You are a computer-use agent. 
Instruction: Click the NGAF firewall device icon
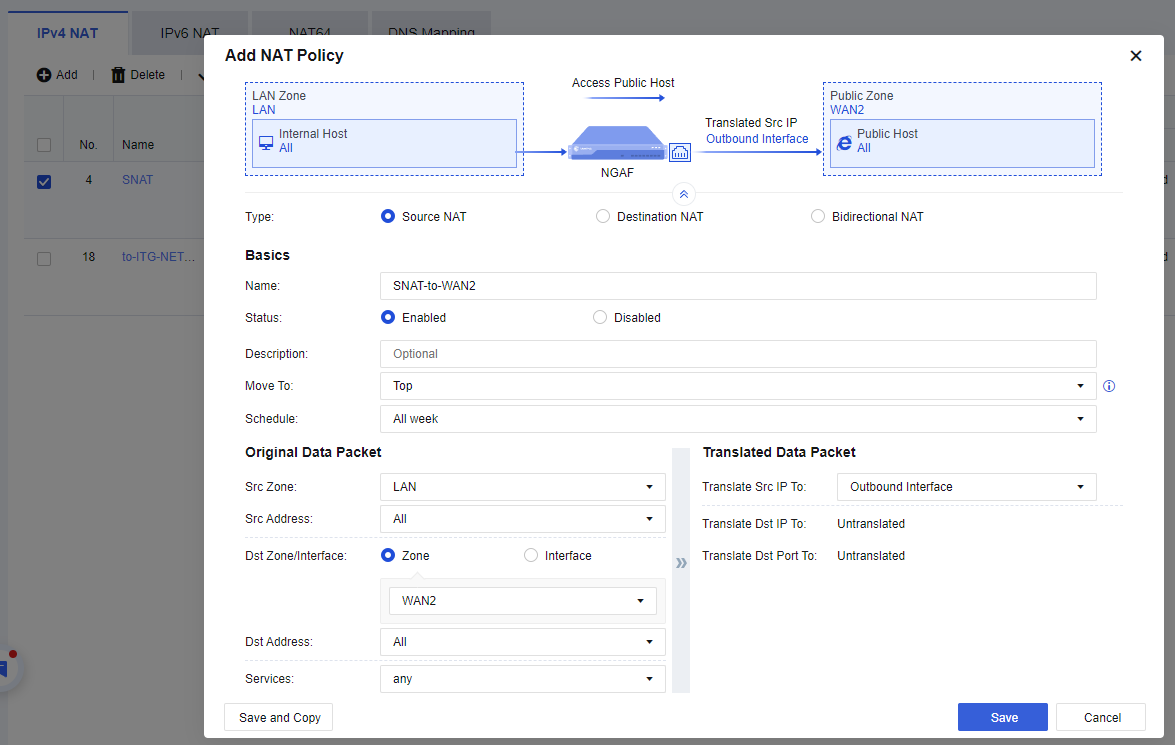[617, 145]
